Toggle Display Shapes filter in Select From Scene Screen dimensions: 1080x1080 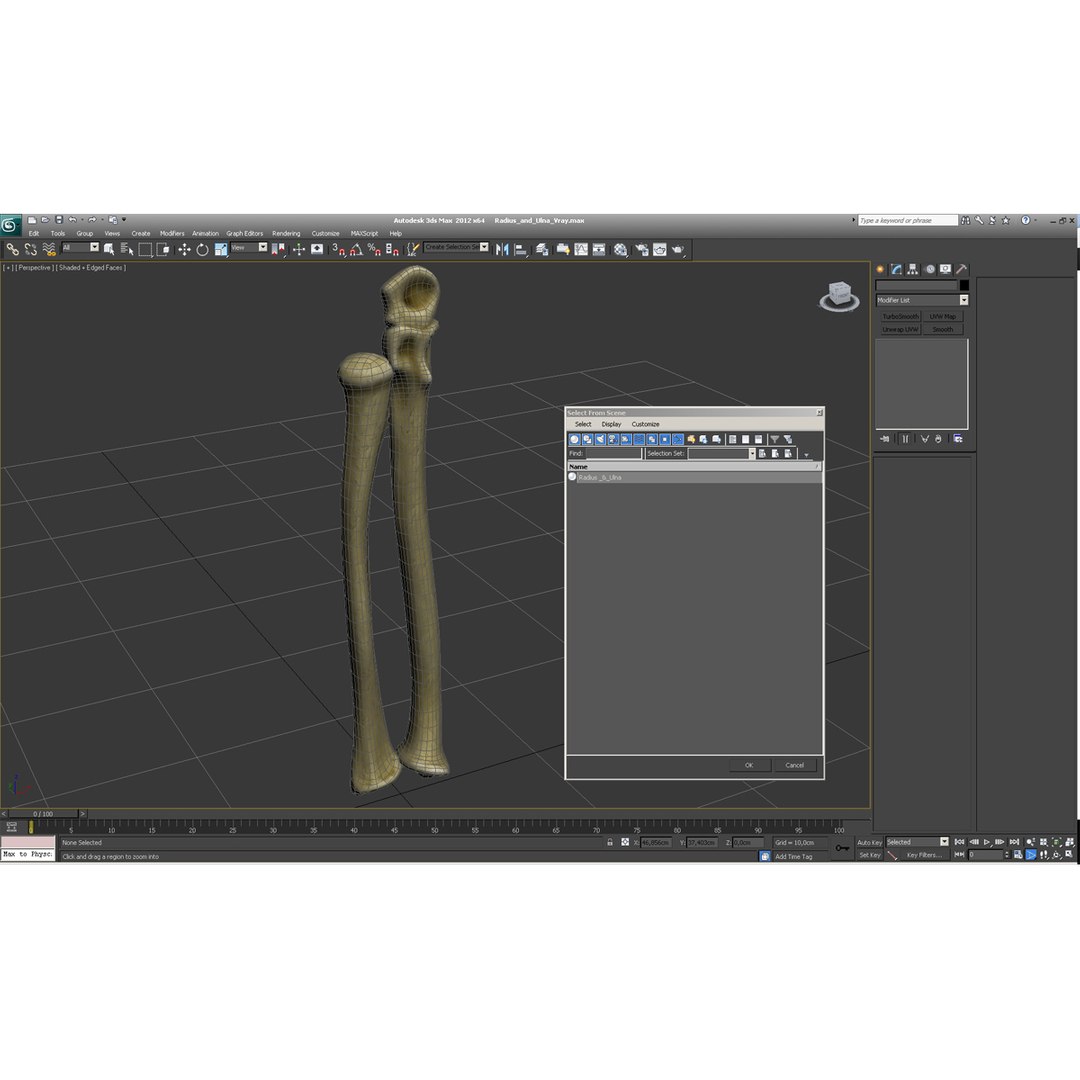tap(587, 439)
